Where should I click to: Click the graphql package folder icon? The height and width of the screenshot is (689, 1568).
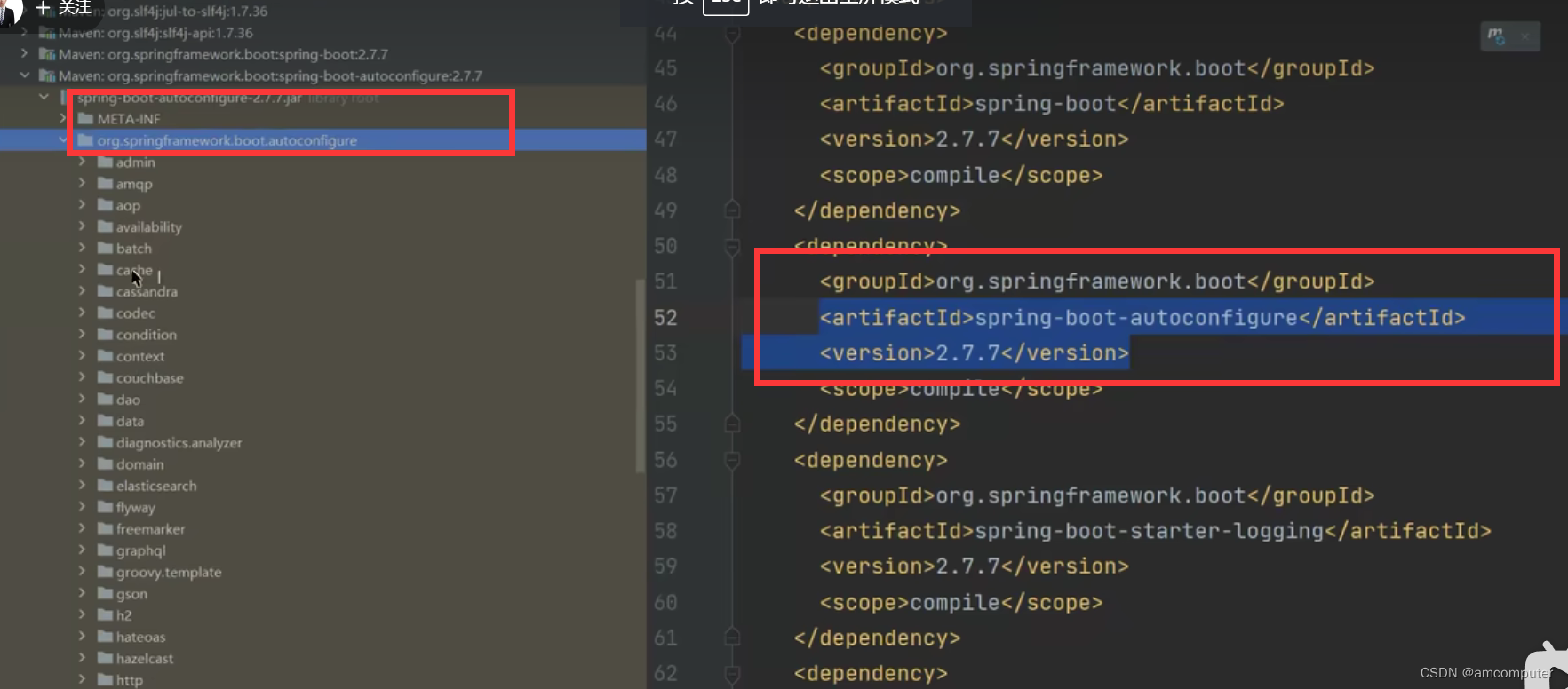tap(105, 550)
